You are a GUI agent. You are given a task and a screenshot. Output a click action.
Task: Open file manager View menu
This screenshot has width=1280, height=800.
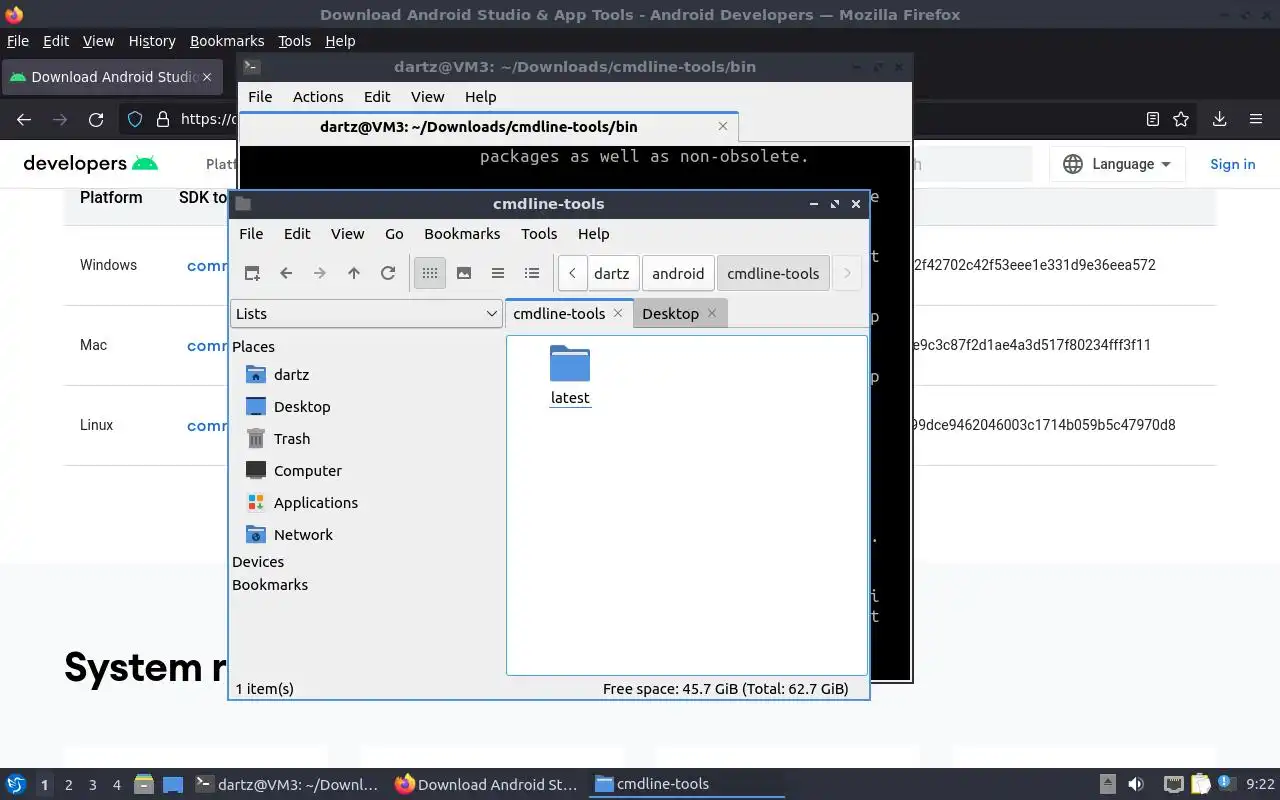tap(347, 233)
